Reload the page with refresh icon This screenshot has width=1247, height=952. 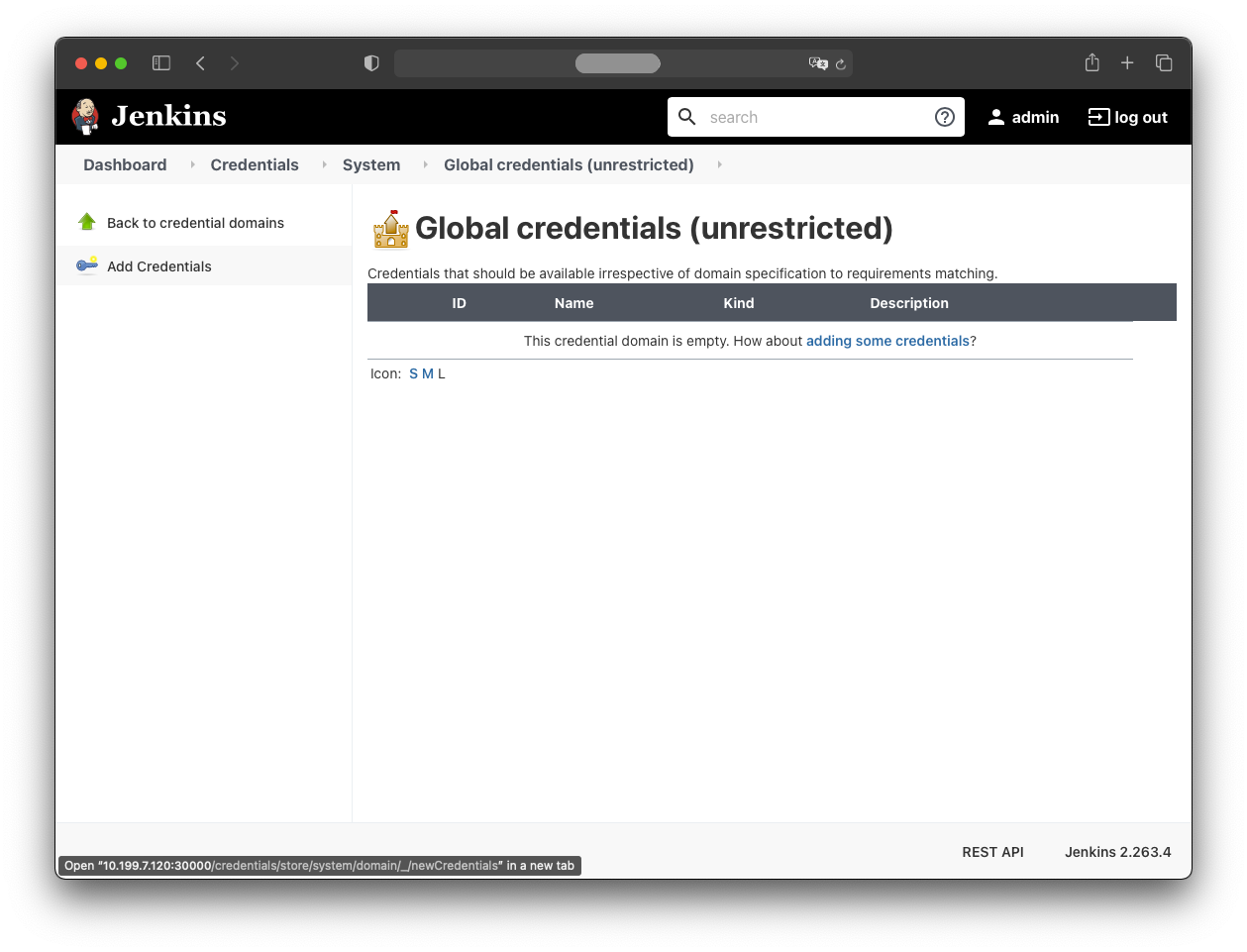pyautogui.click(x=840, y=64)
